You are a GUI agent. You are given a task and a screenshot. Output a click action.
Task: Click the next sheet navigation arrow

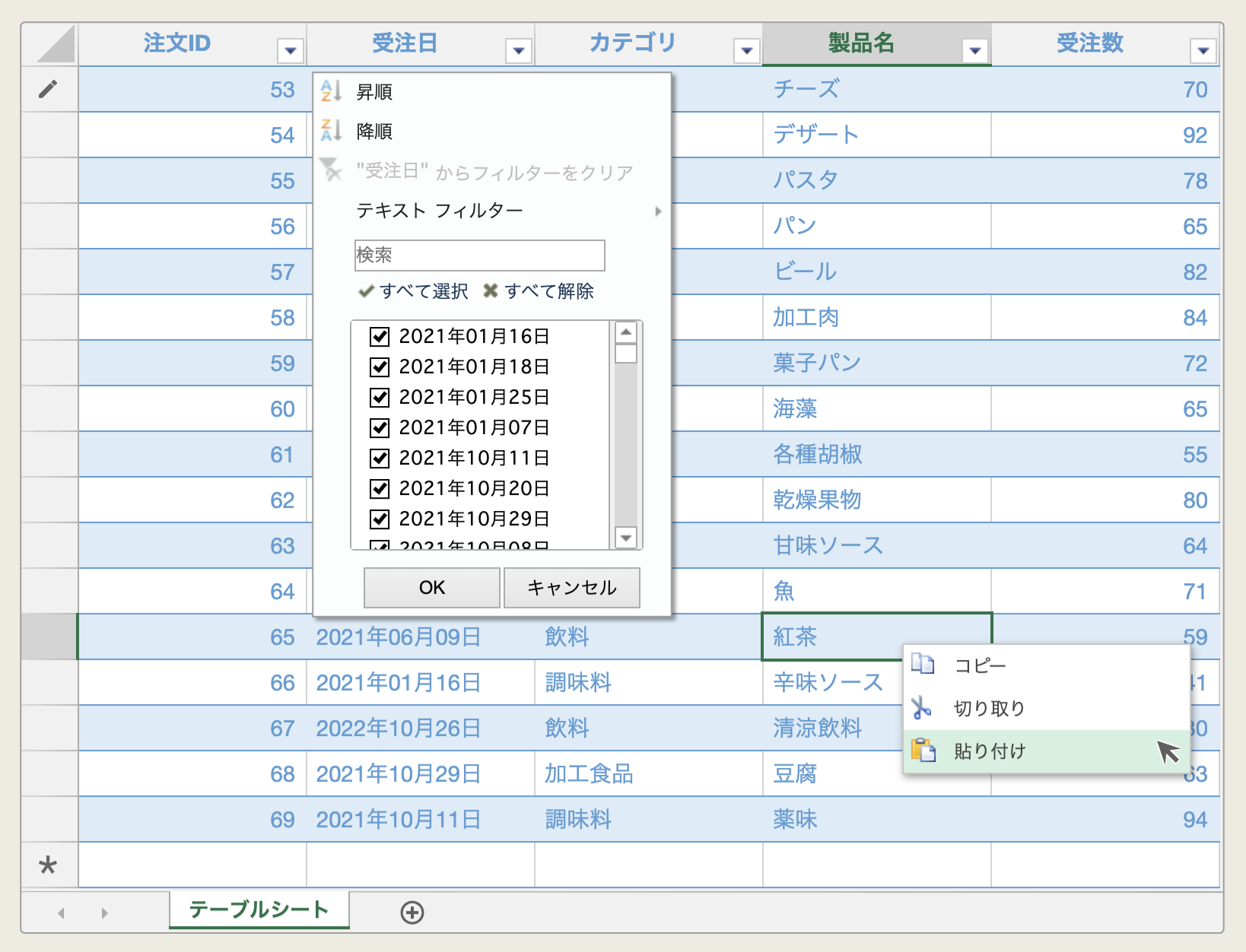(104, 912)
